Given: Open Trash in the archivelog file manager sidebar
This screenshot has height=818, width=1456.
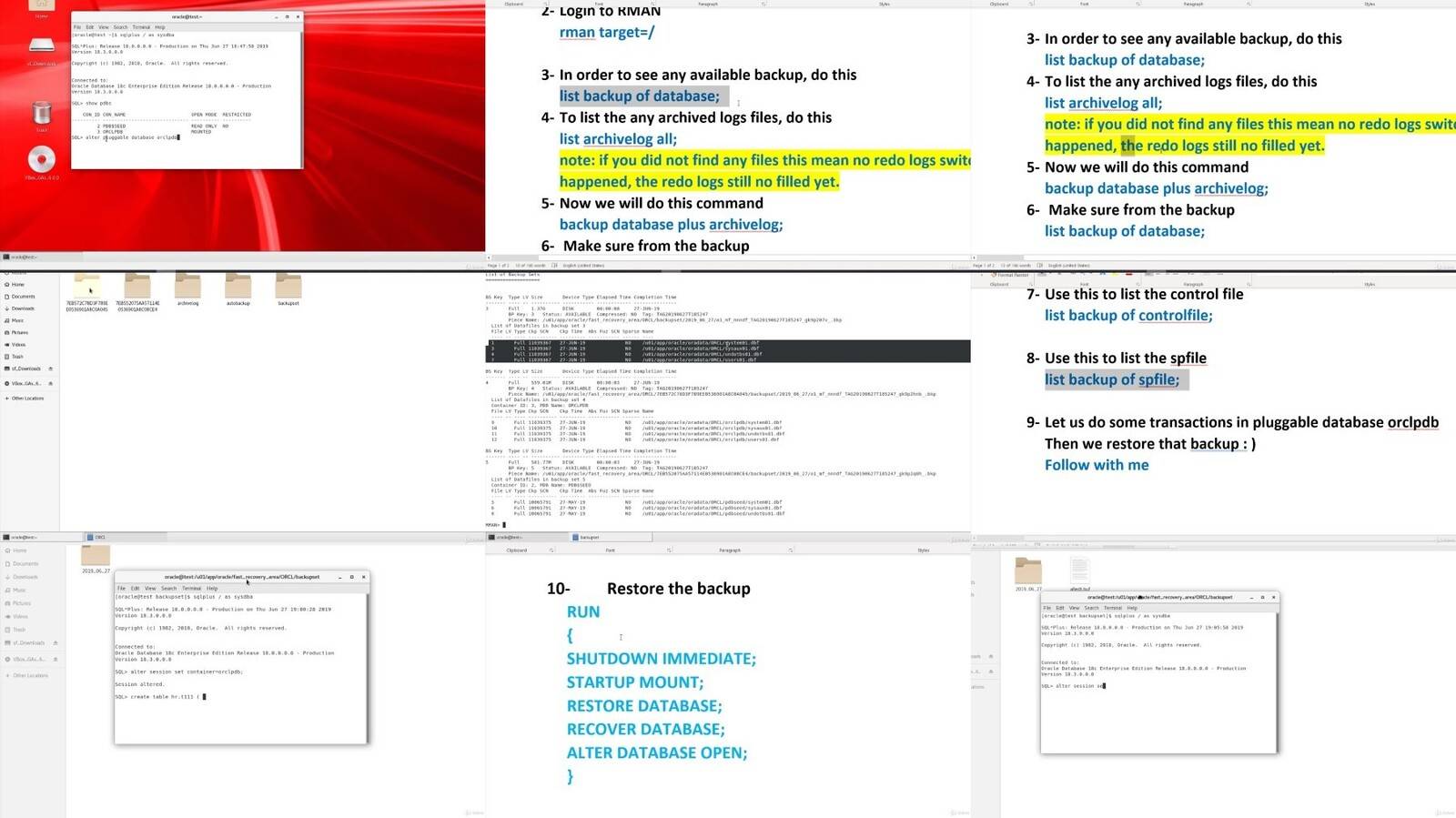Looking at the screenshot, I should pos(15,357).
